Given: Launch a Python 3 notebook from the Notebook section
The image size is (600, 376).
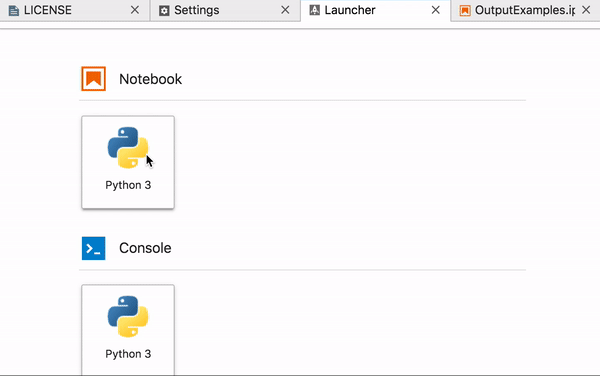Looking at the screenshot, I should pyautogui.click(x=128, y=162).
